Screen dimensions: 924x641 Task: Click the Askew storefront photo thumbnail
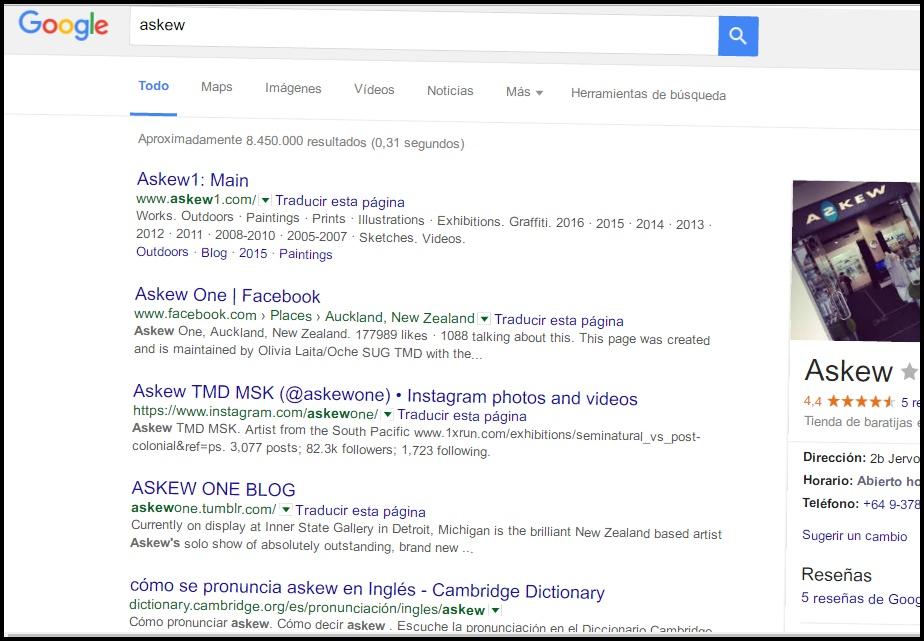[x=856, y=260]
